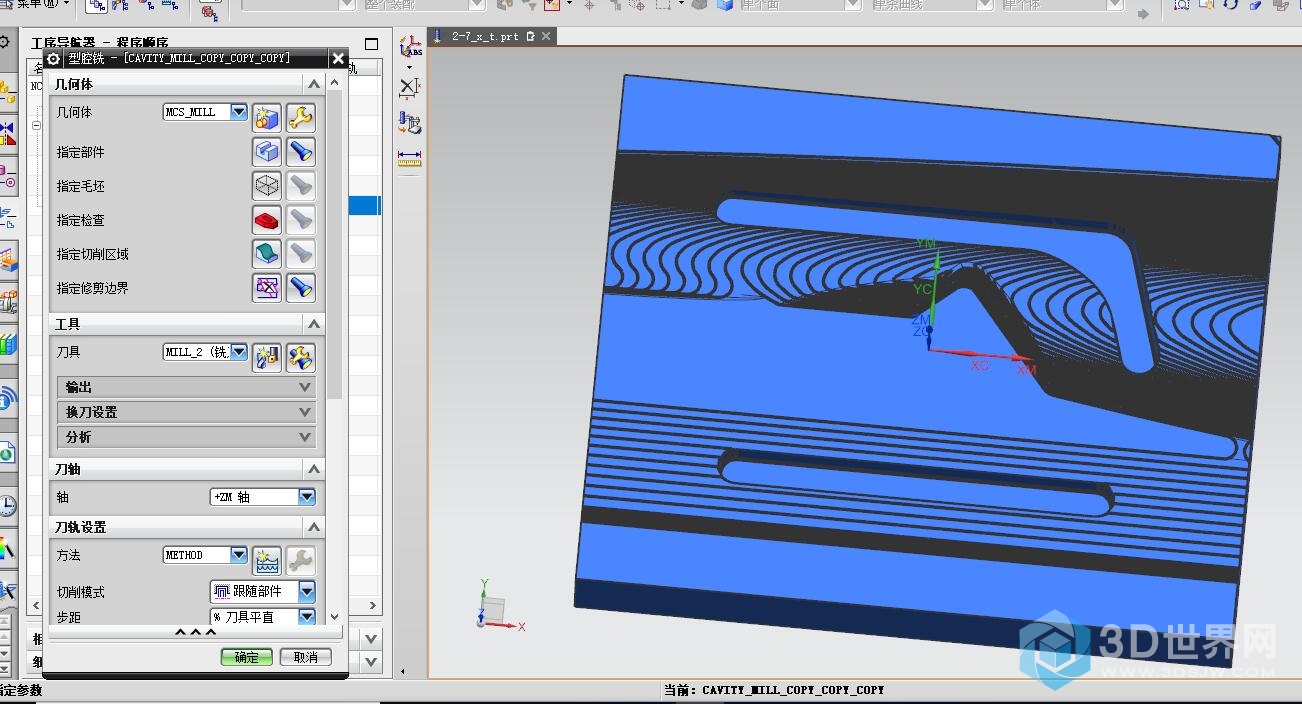Open the web browser sidebar icon
This screenshot has width=1302, height=704.
click(x=7, y=454)
